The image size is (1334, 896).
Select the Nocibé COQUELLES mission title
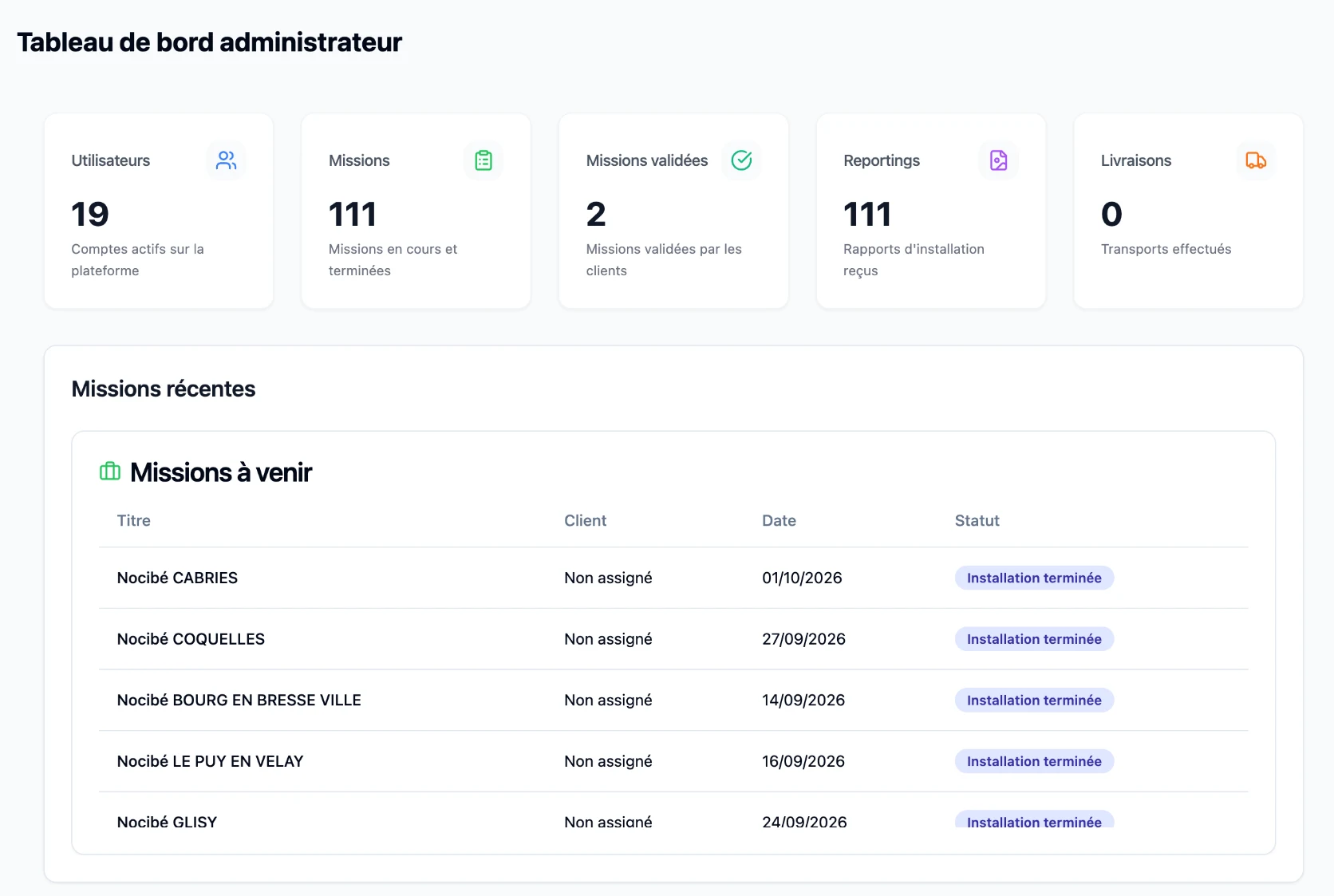(x=191, y=639)
